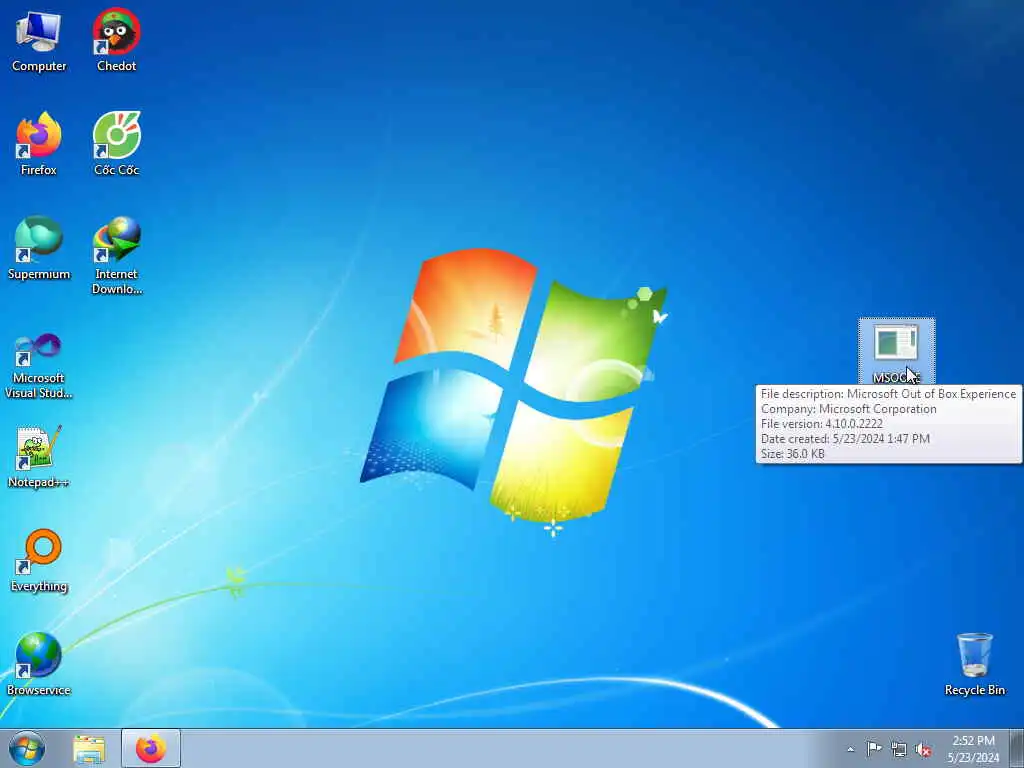Screen dimensions: 1024x768
Task: Select the Recycle Bin icon
Action: pos(974,664)
